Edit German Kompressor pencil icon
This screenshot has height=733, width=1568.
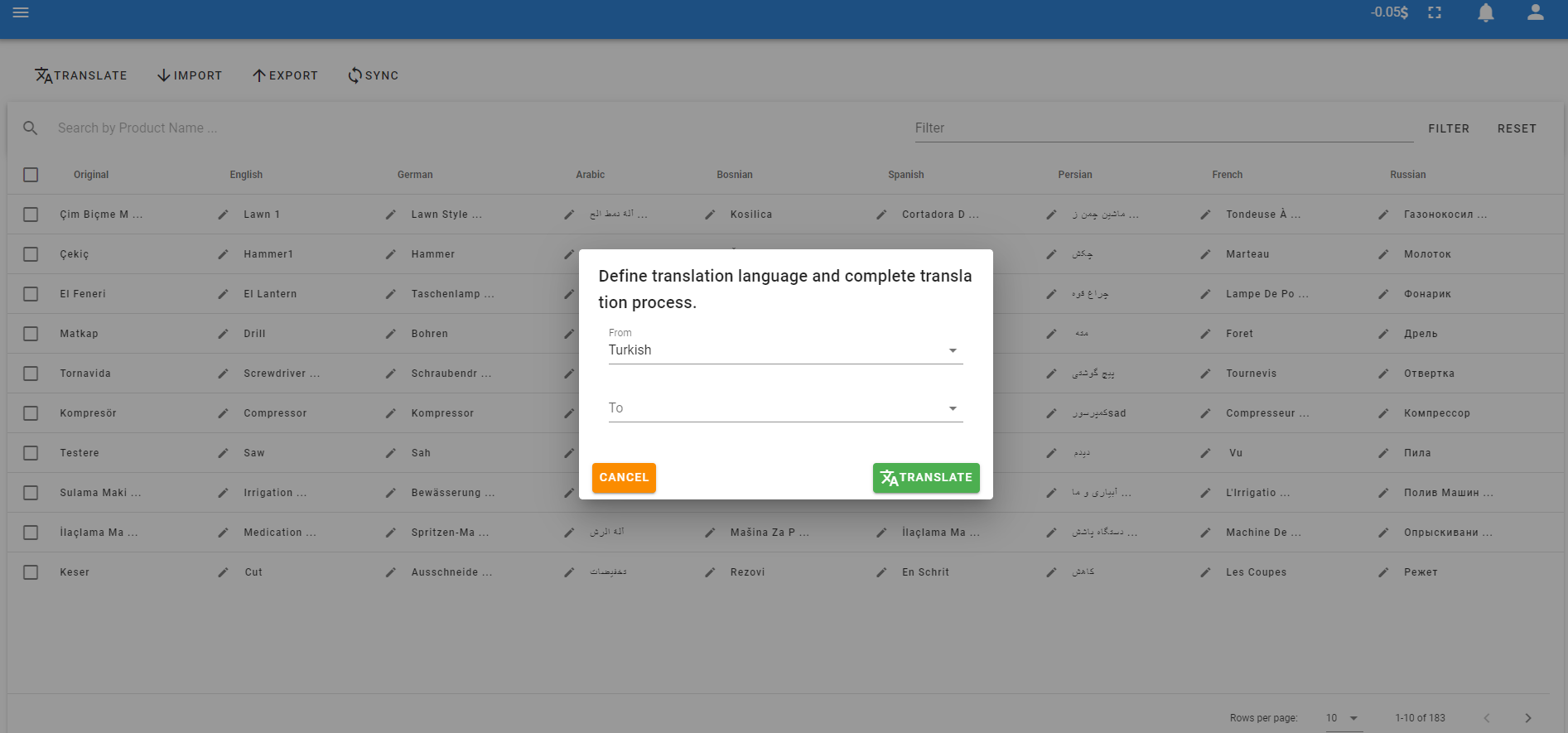[390, 413]
